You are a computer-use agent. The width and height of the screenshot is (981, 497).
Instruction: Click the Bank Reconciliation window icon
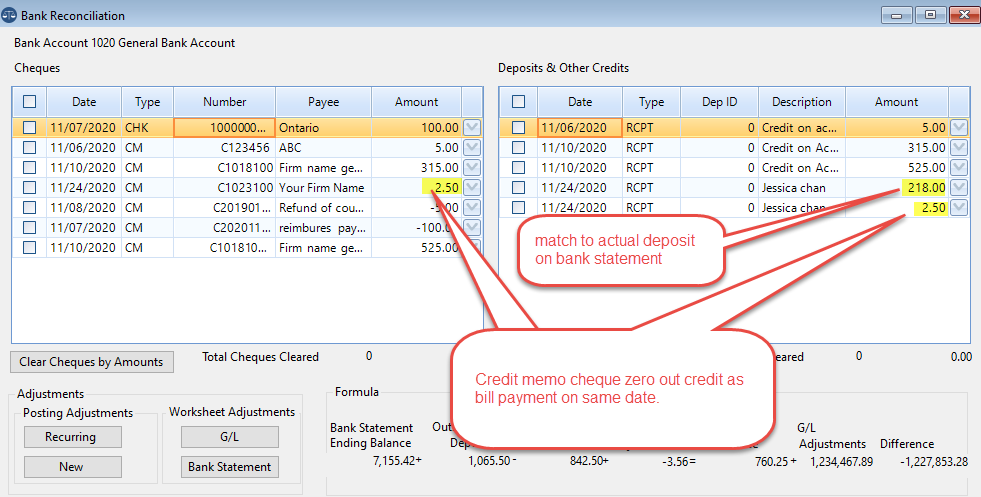(9, 15)
